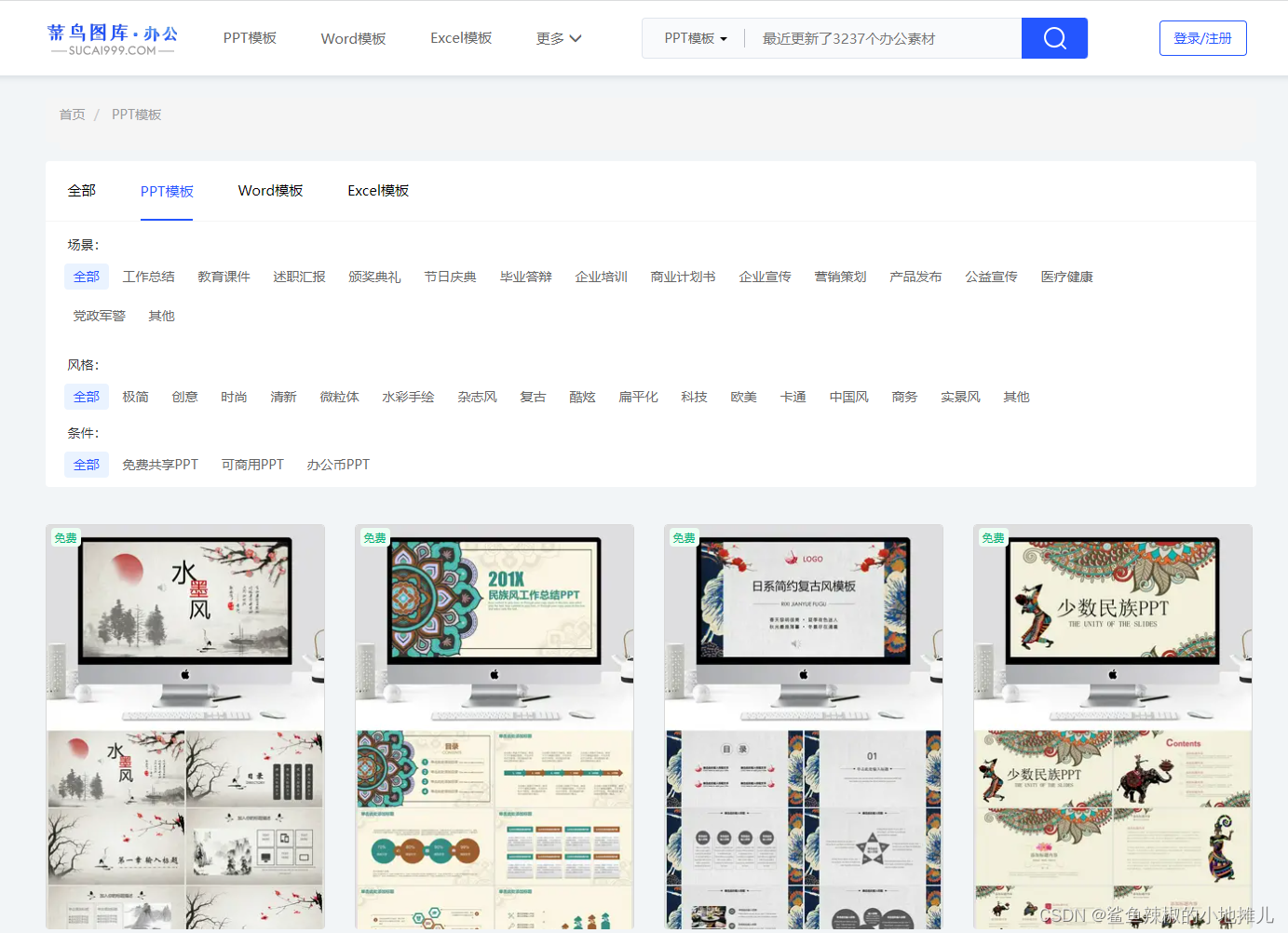Click the blue search magnifier icon
This screenshot has width=1288, height=933.
(1054, 38)
